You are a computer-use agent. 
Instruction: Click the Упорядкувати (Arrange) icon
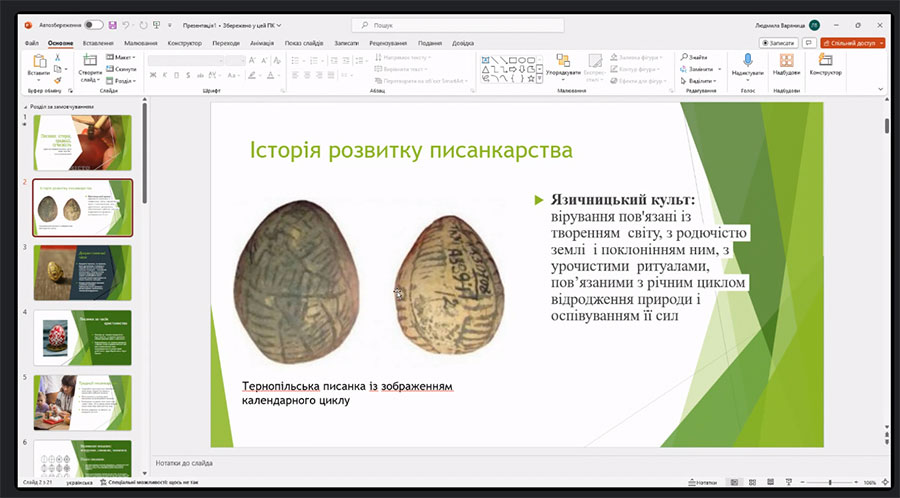(563, 62)
